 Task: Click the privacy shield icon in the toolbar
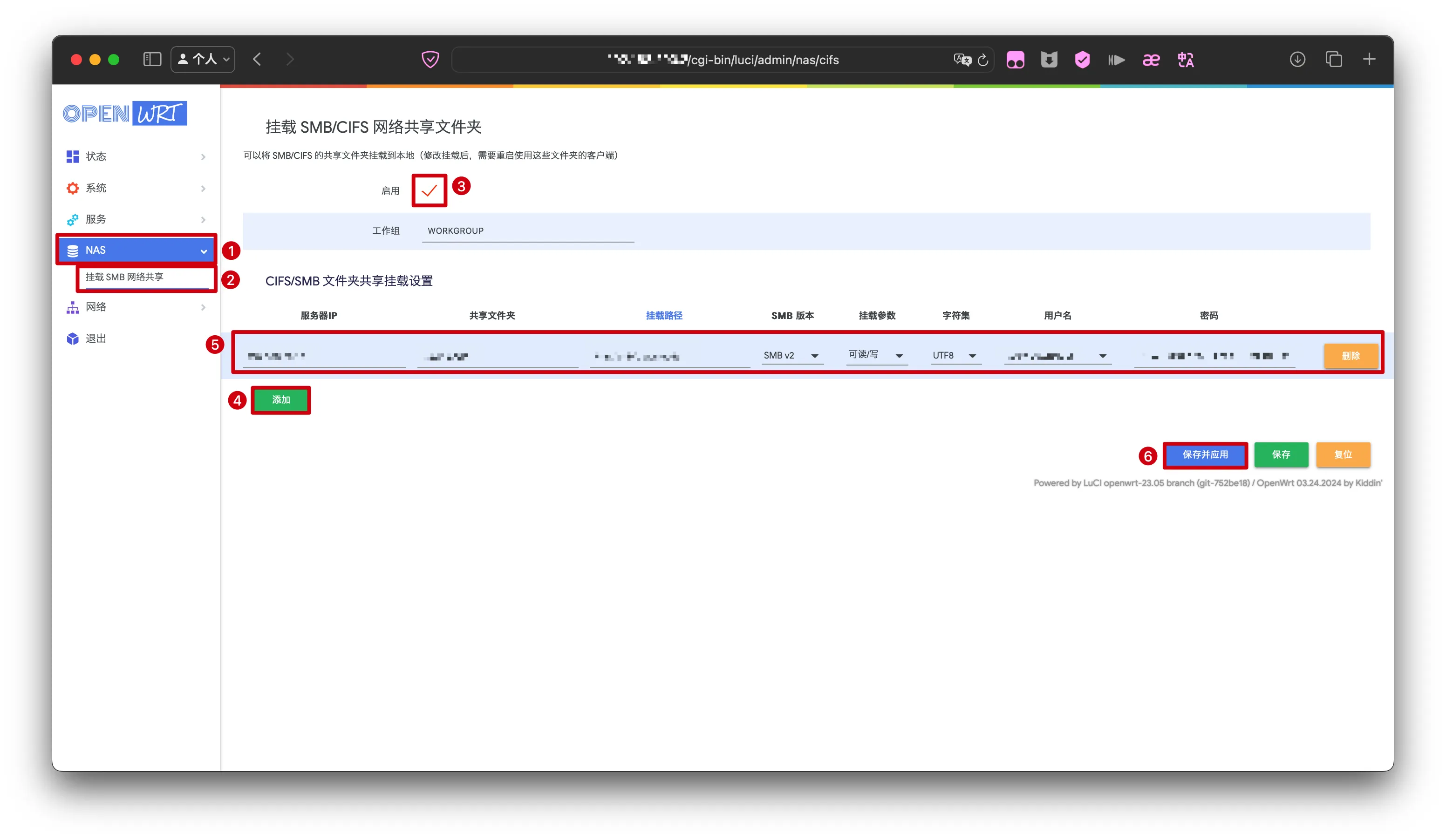point(430,59)
